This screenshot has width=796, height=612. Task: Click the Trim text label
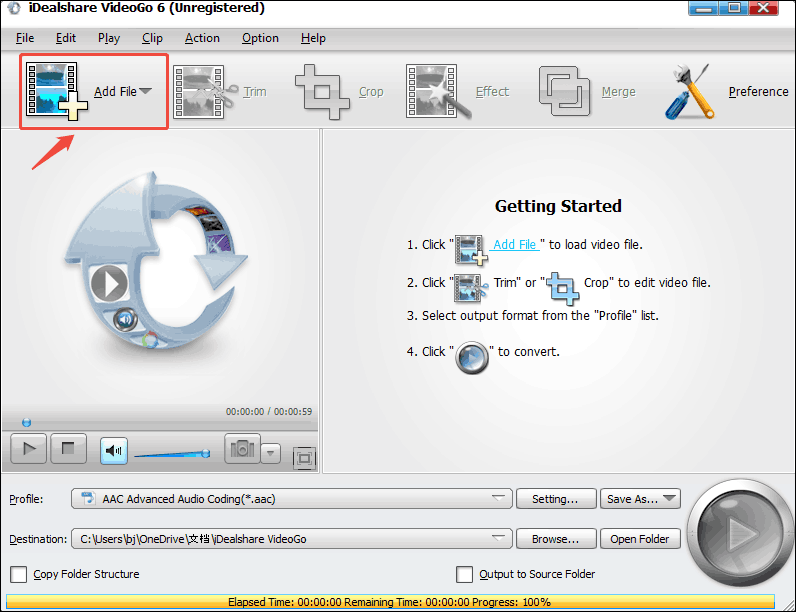(x=255, y=92)
